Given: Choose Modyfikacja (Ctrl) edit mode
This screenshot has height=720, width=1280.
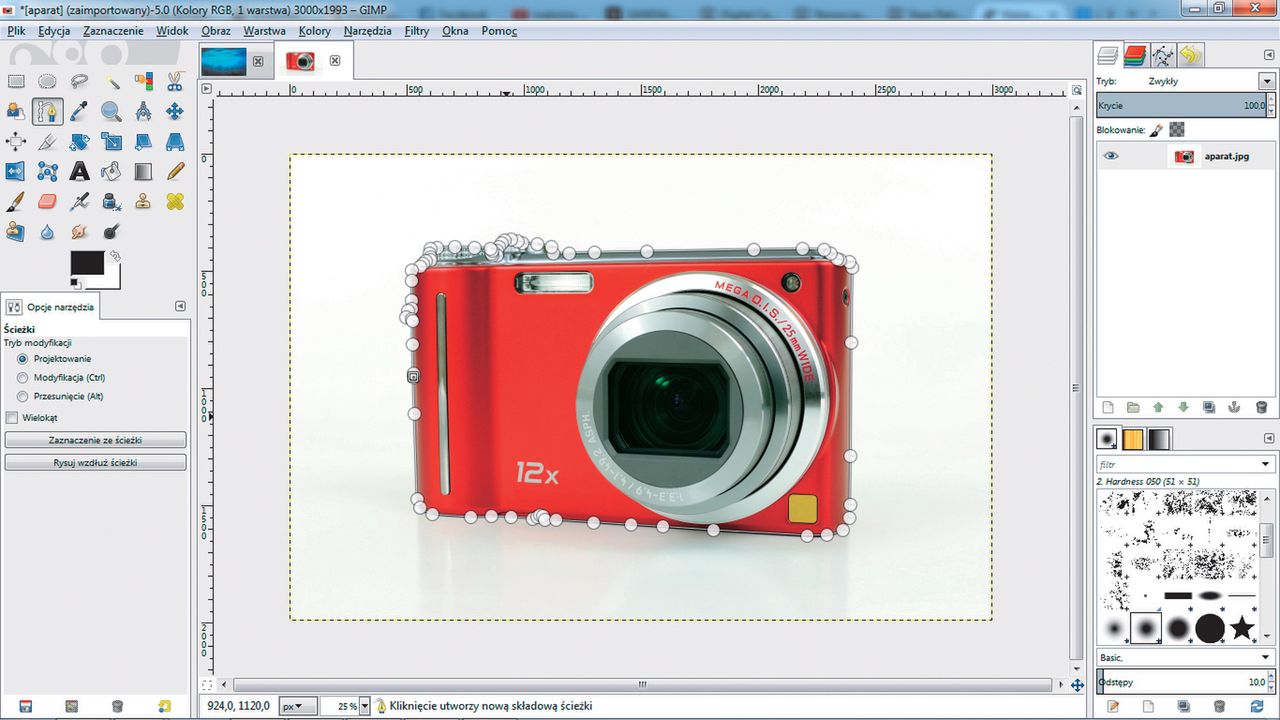Looking at the screenshot, I should [x=22, y=378].
